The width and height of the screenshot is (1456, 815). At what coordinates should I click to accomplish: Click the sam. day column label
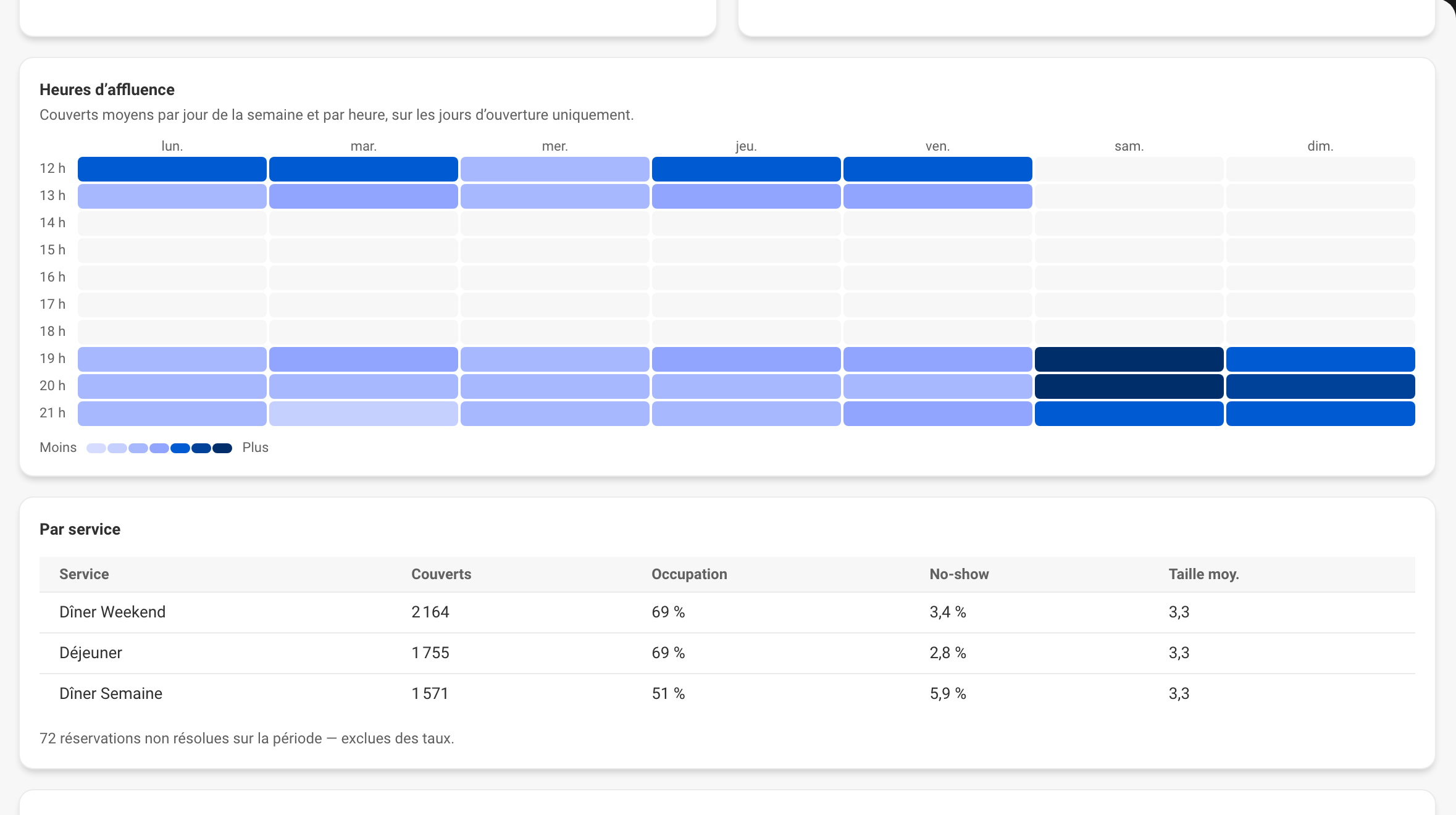tap(1129, 146)
